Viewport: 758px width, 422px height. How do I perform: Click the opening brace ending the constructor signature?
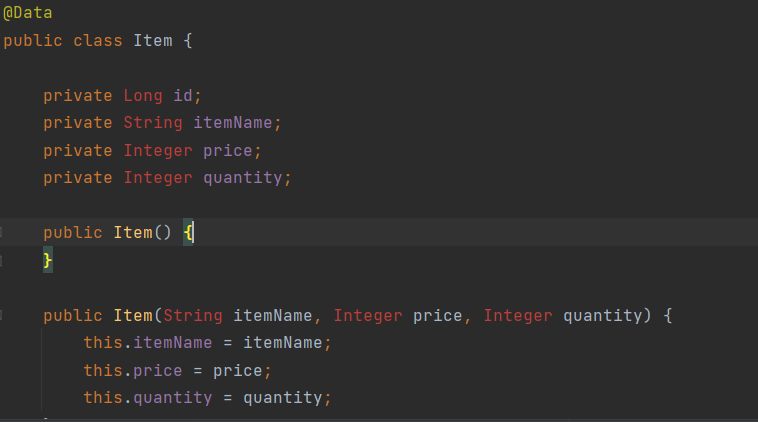point(668,316)
